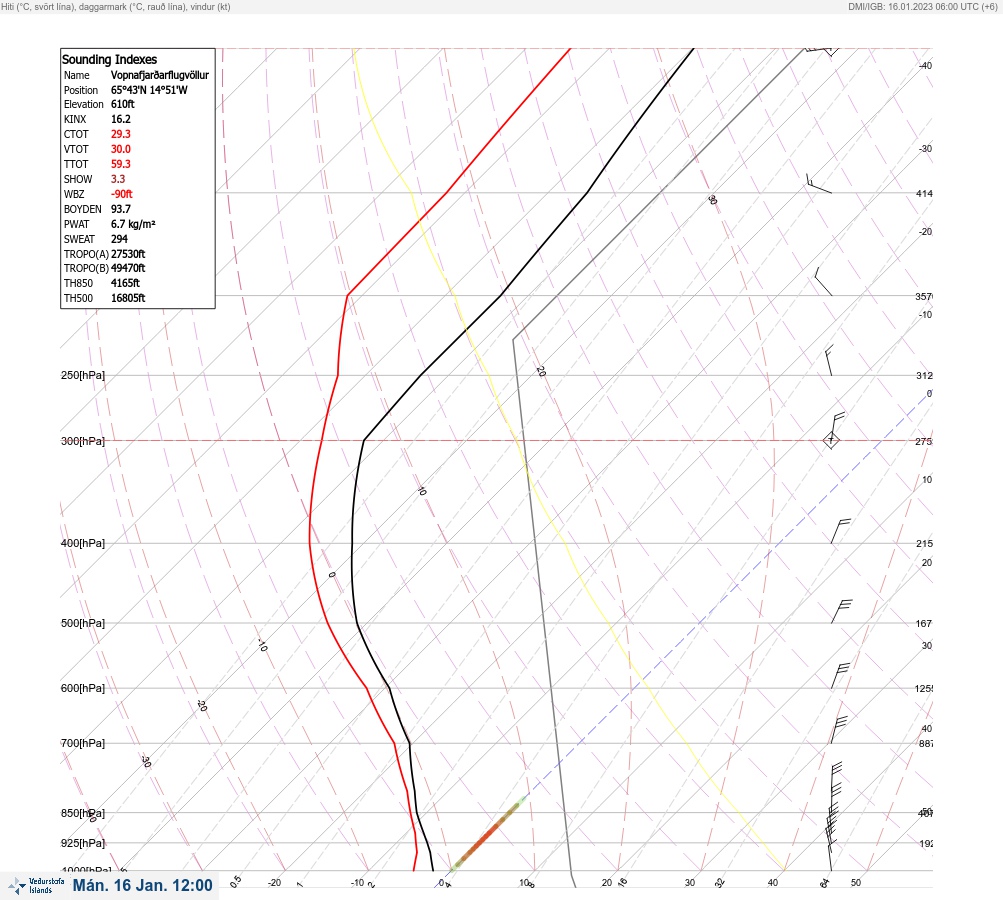The width and height of the screenshot is (1003, 900).
Task: Click the KINX value 16.2
Action: point(121,119)
